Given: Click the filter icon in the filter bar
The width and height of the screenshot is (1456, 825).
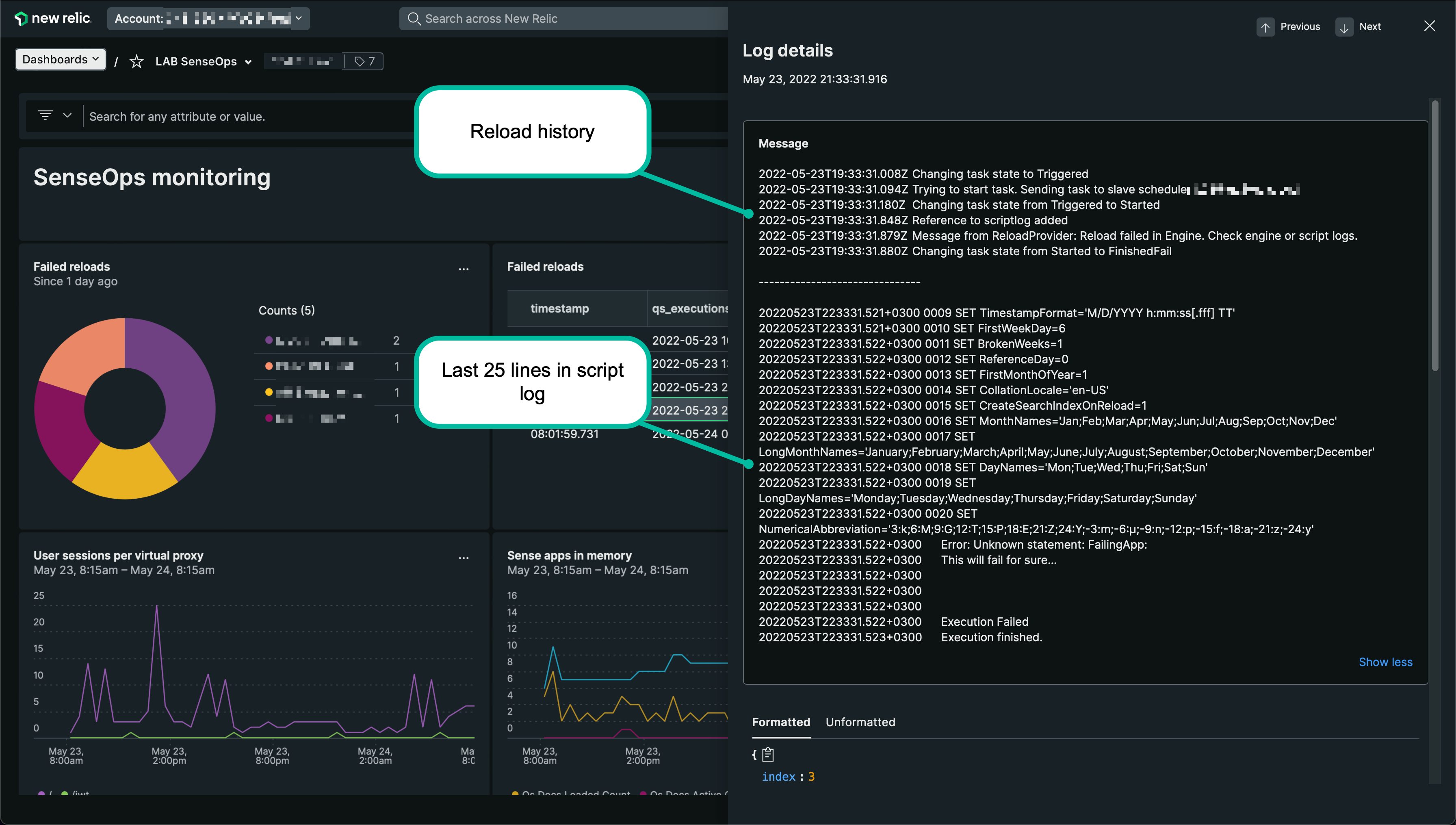Looking at the screenshot, I should point(45,115).
